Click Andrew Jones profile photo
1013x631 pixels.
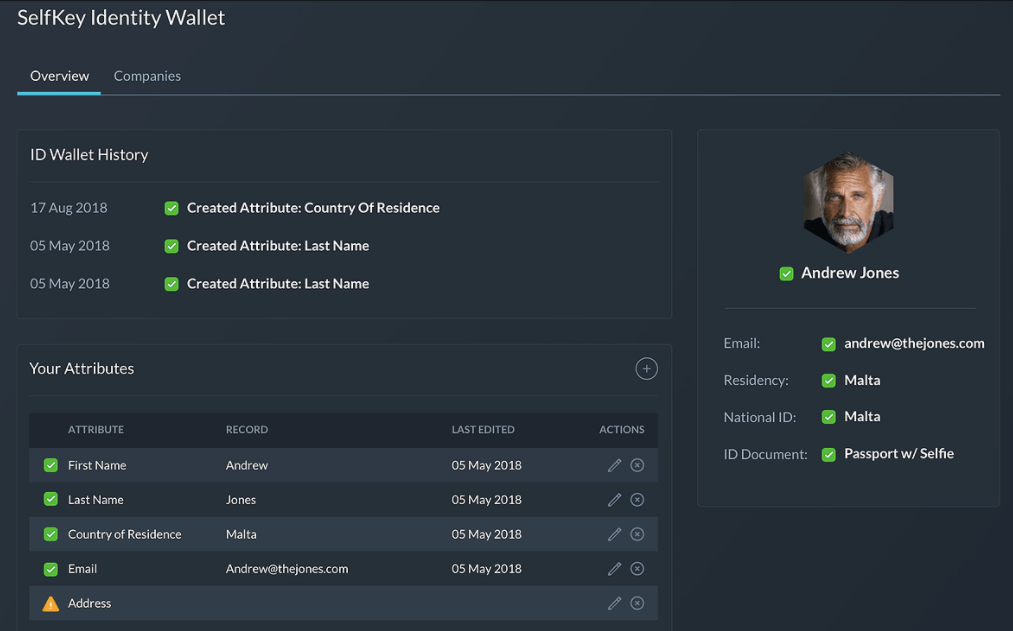[848, 202]
